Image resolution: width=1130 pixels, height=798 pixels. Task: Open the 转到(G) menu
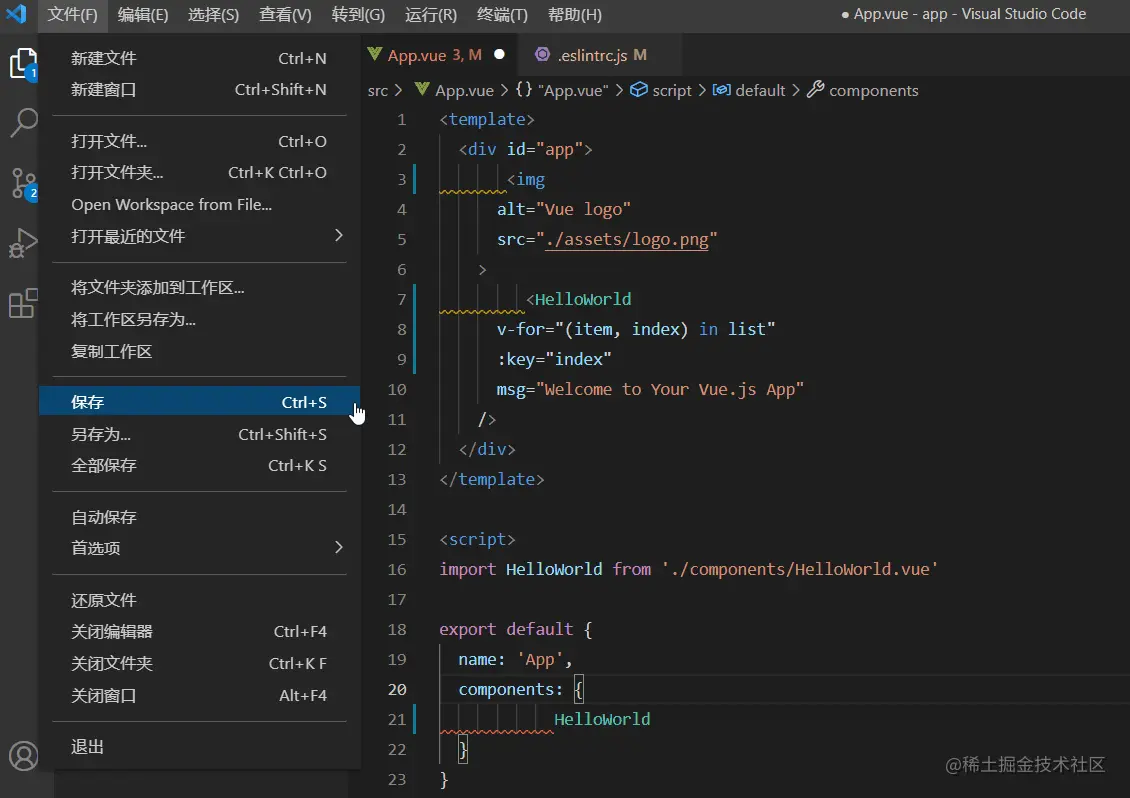coord(358,14)
